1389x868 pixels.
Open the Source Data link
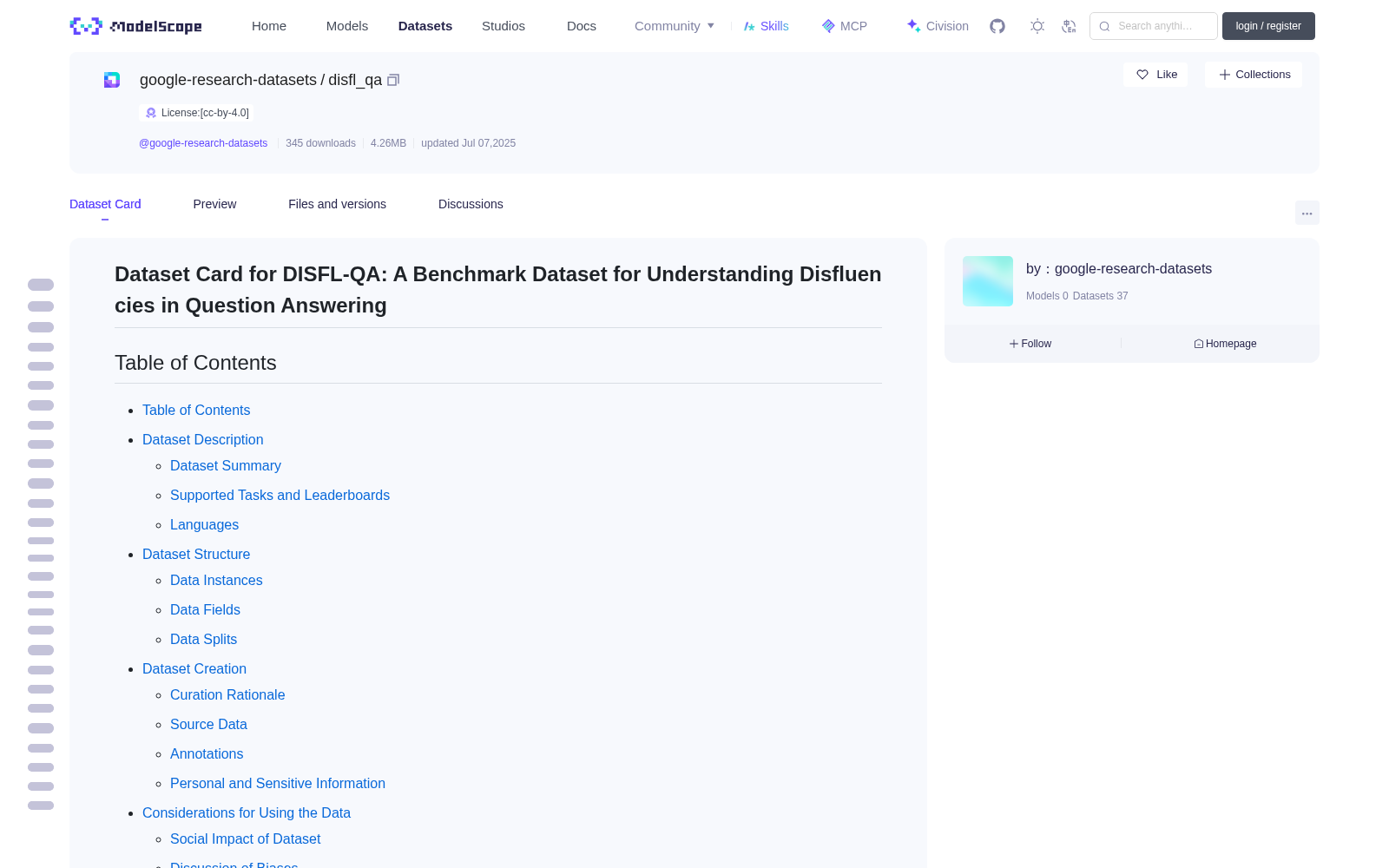click(x=208, y=724)
